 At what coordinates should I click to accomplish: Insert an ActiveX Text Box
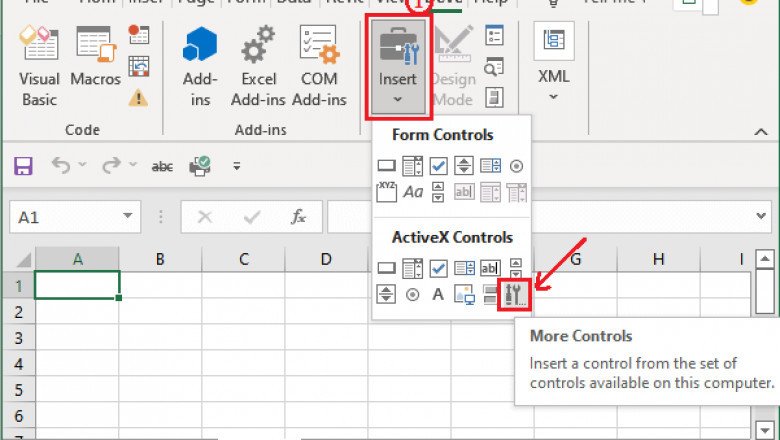490,268
